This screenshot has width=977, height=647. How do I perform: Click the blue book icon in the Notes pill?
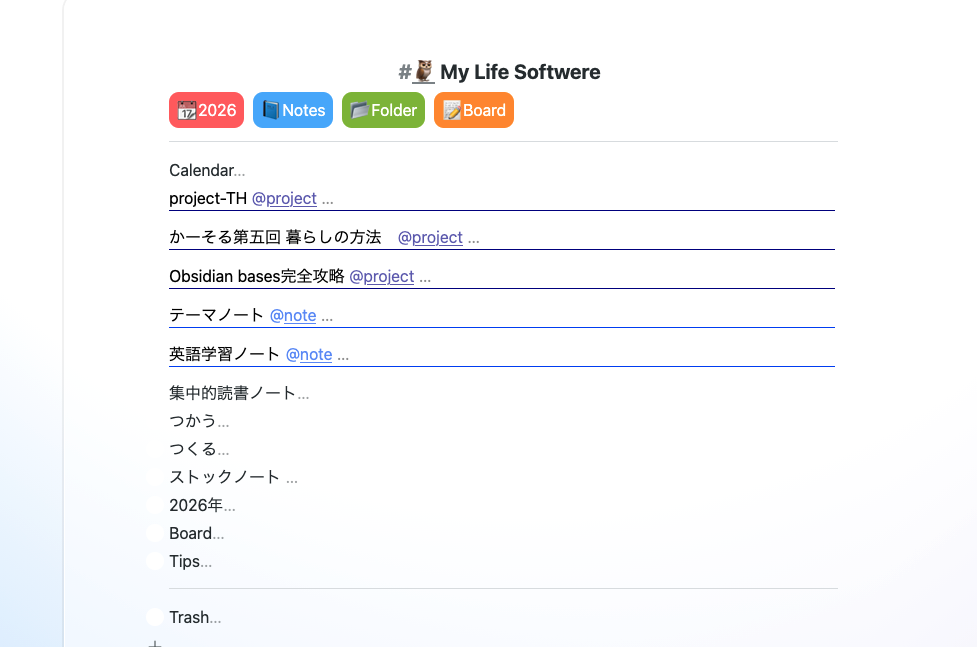click(x=270, y=110)
